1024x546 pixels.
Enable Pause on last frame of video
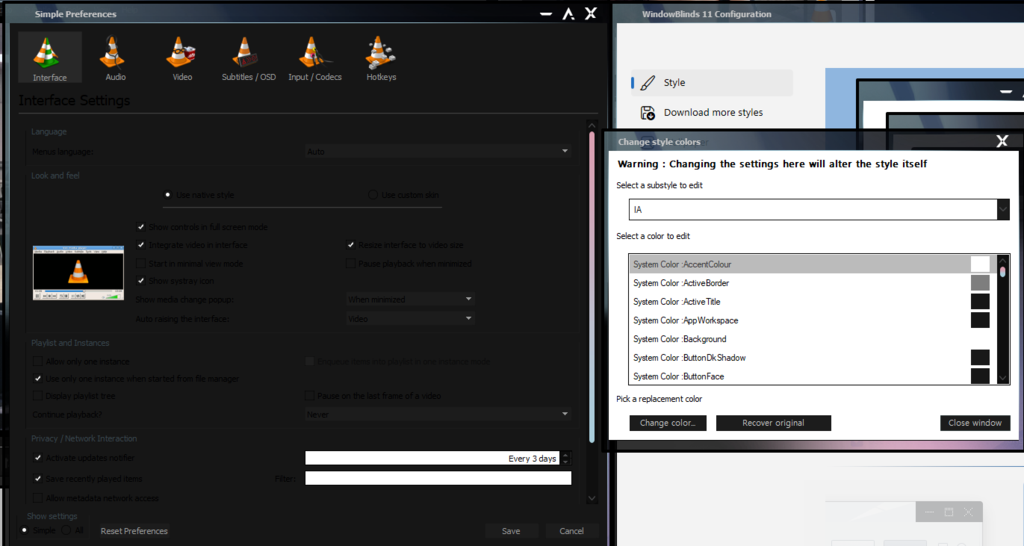point(310,396)
